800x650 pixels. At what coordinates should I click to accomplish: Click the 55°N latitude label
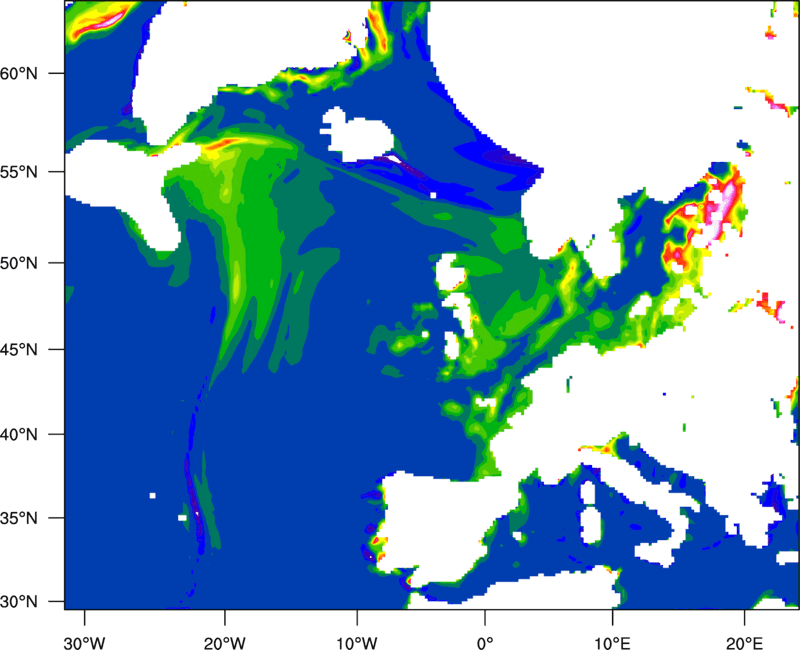click(19, 172)
